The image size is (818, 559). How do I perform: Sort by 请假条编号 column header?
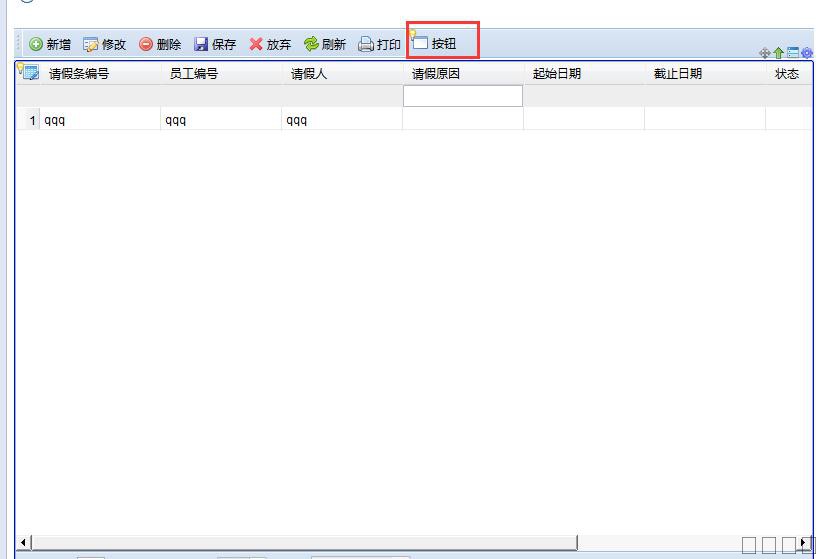100,74
